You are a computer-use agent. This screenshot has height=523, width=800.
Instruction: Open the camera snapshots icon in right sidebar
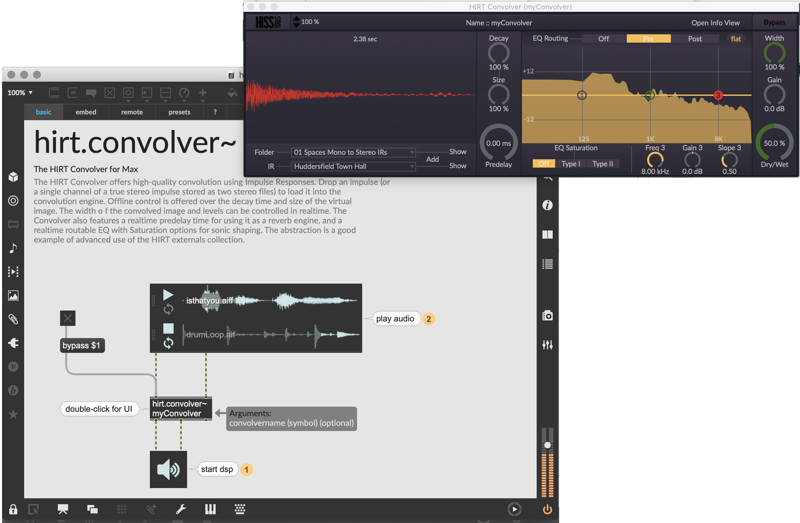pyautogui.click(x=548, y=316)
